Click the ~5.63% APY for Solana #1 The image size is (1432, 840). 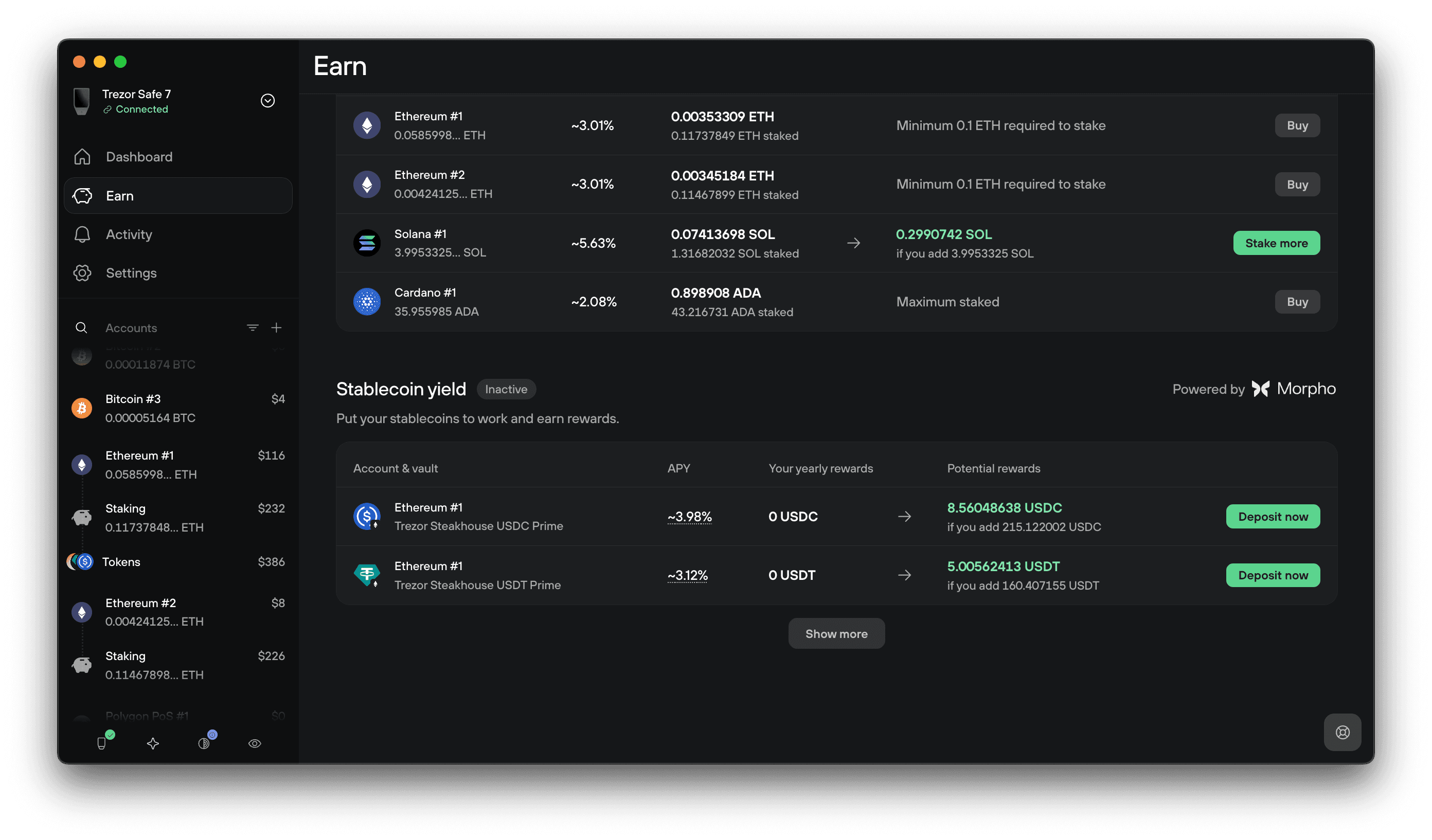(593, 243)
